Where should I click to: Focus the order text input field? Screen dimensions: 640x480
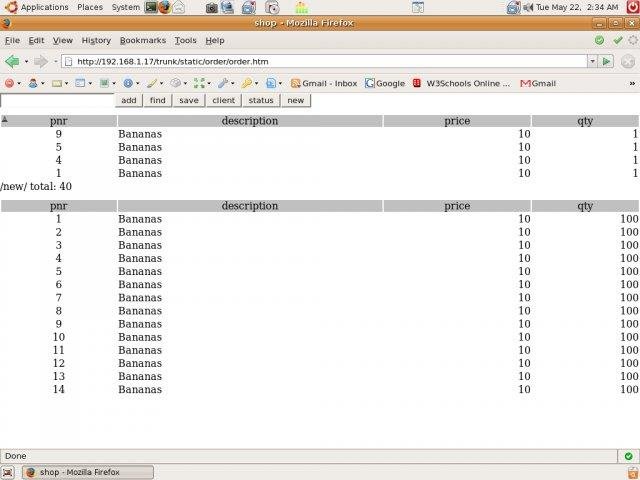coord(57,100)
